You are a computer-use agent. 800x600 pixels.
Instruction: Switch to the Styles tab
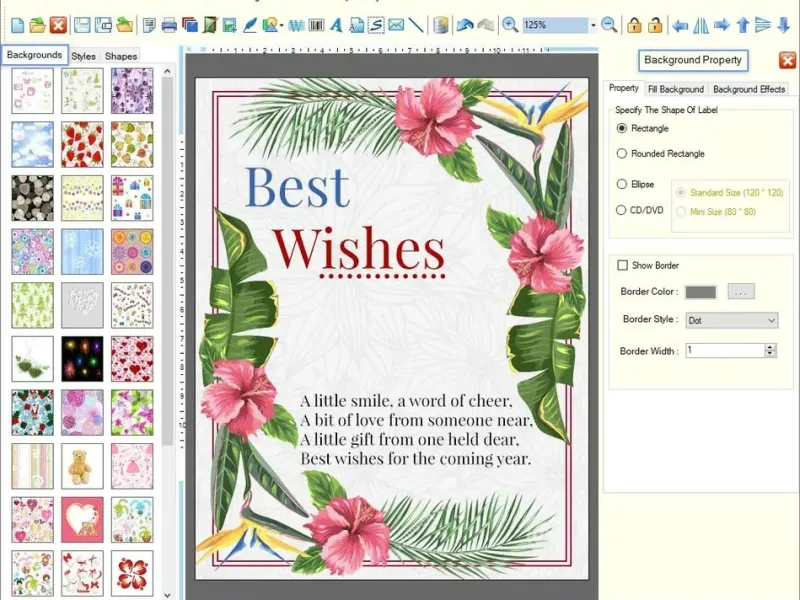tap(83, 56)
